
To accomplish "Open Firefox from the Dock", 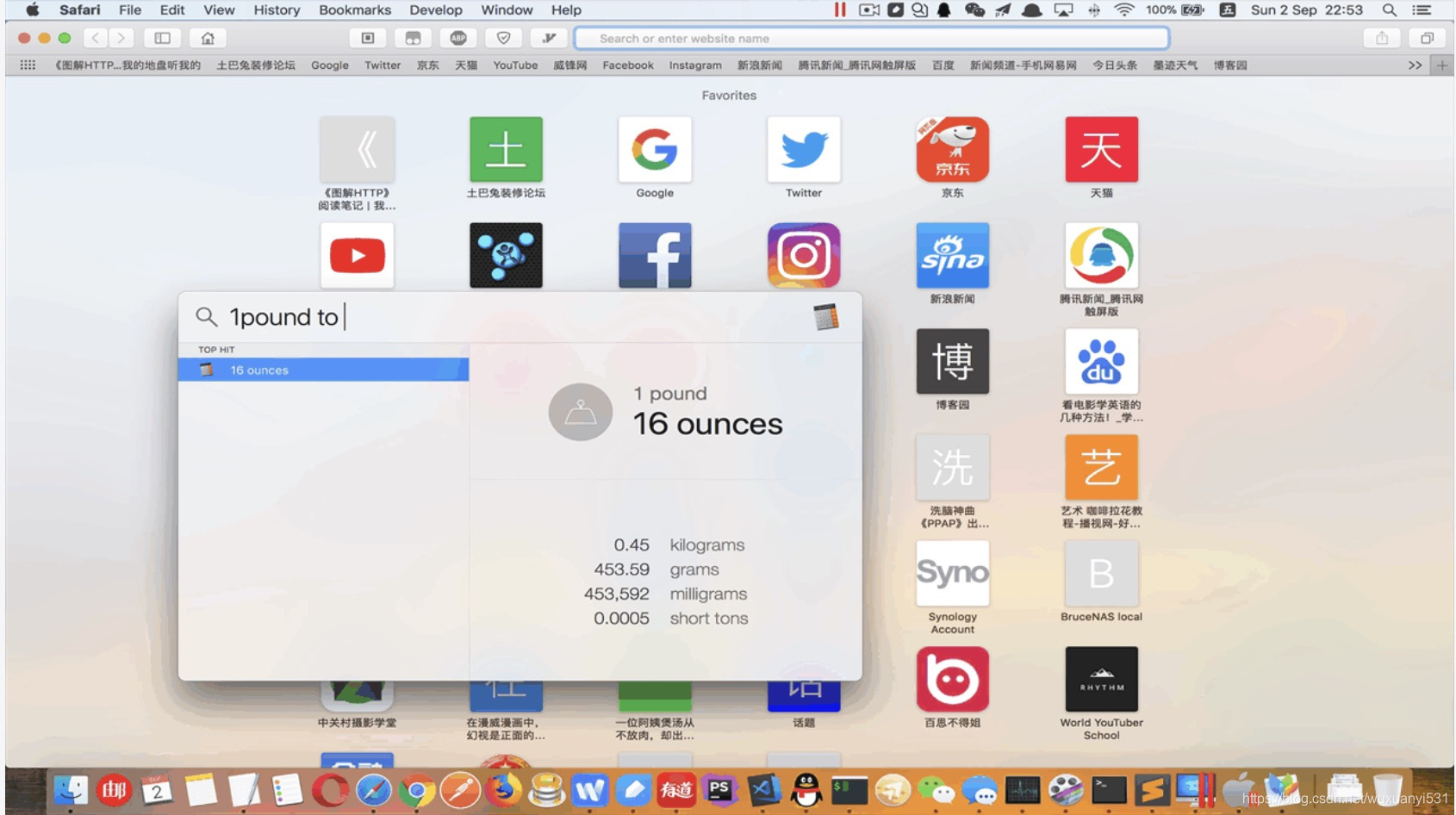I will pos(504,790).
